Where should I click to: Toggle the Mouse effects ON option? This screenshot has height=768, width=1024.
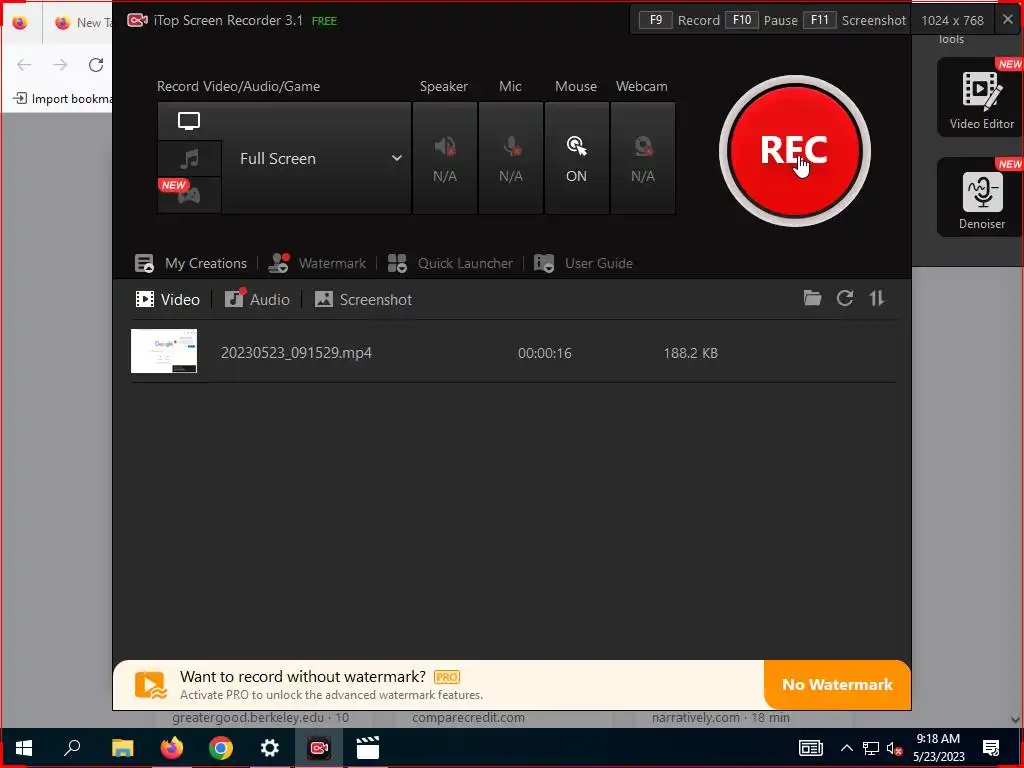click(577, 158)
